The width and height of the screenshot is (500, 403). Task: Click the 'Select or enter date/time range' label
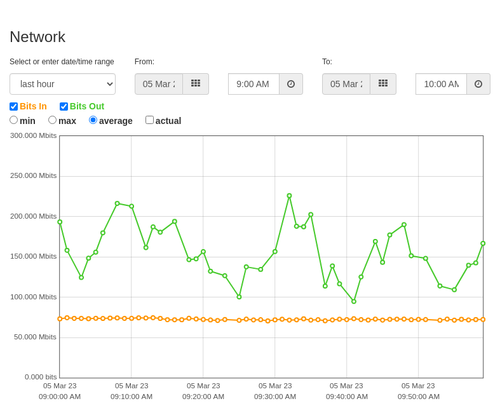click(x=62, y=62)
